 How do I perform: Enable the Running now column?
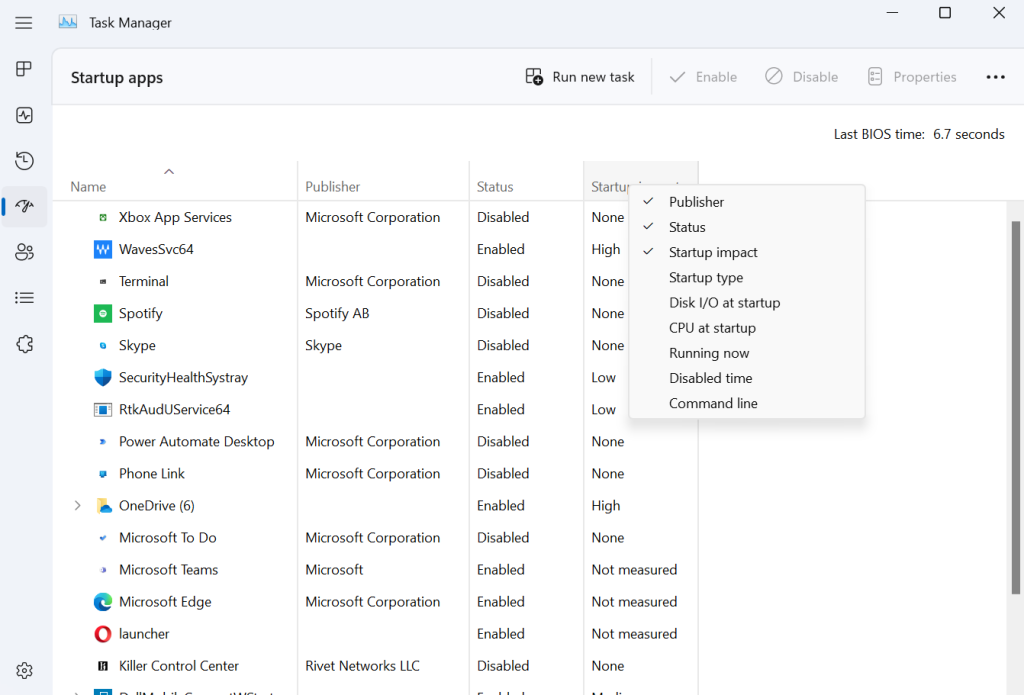[747, 353]
